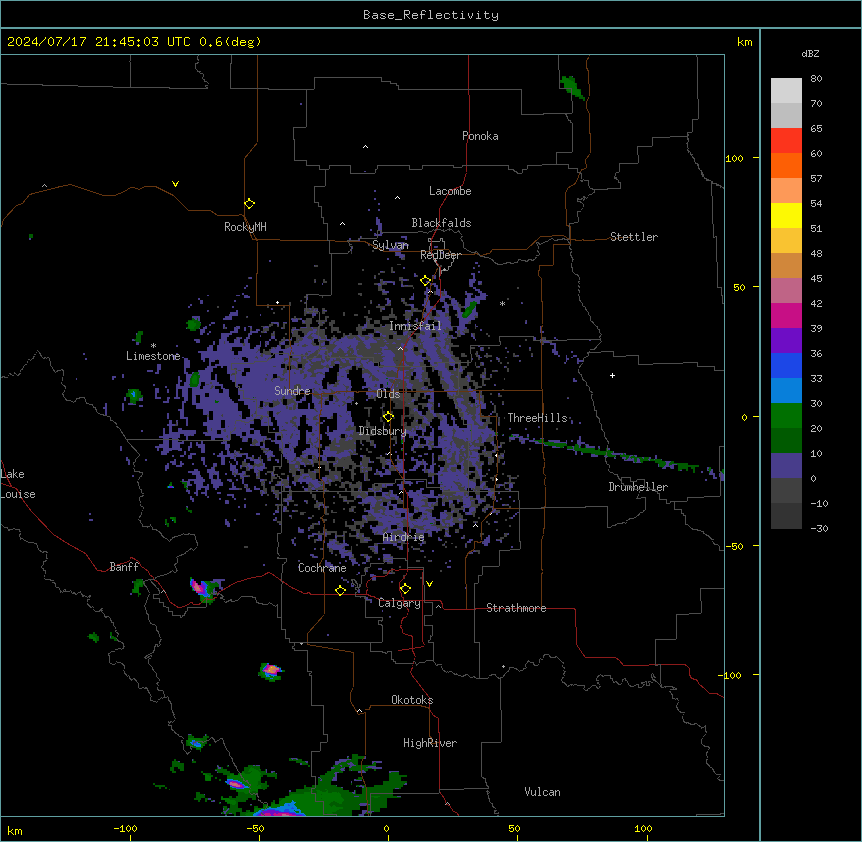
Task: Click the Sundre town label
Action: [292, 391]
